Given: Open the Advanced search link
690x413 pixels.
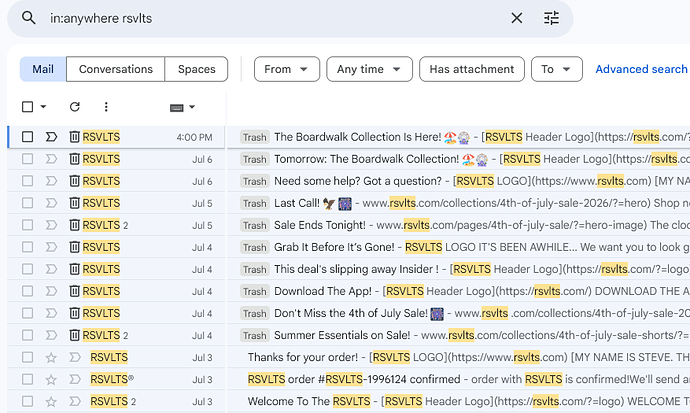Looking at the screenshot, I should point(641,69).
